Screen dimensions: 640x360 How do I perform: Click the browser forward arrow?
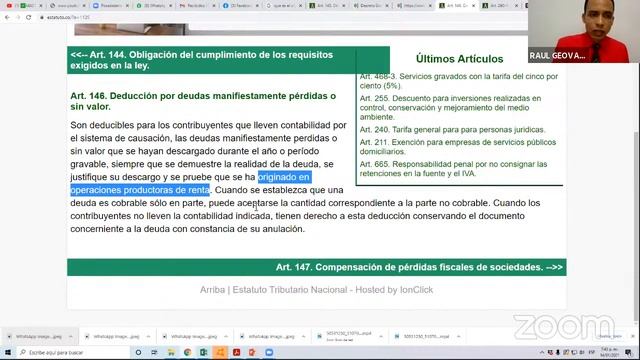tap(18, 18)
